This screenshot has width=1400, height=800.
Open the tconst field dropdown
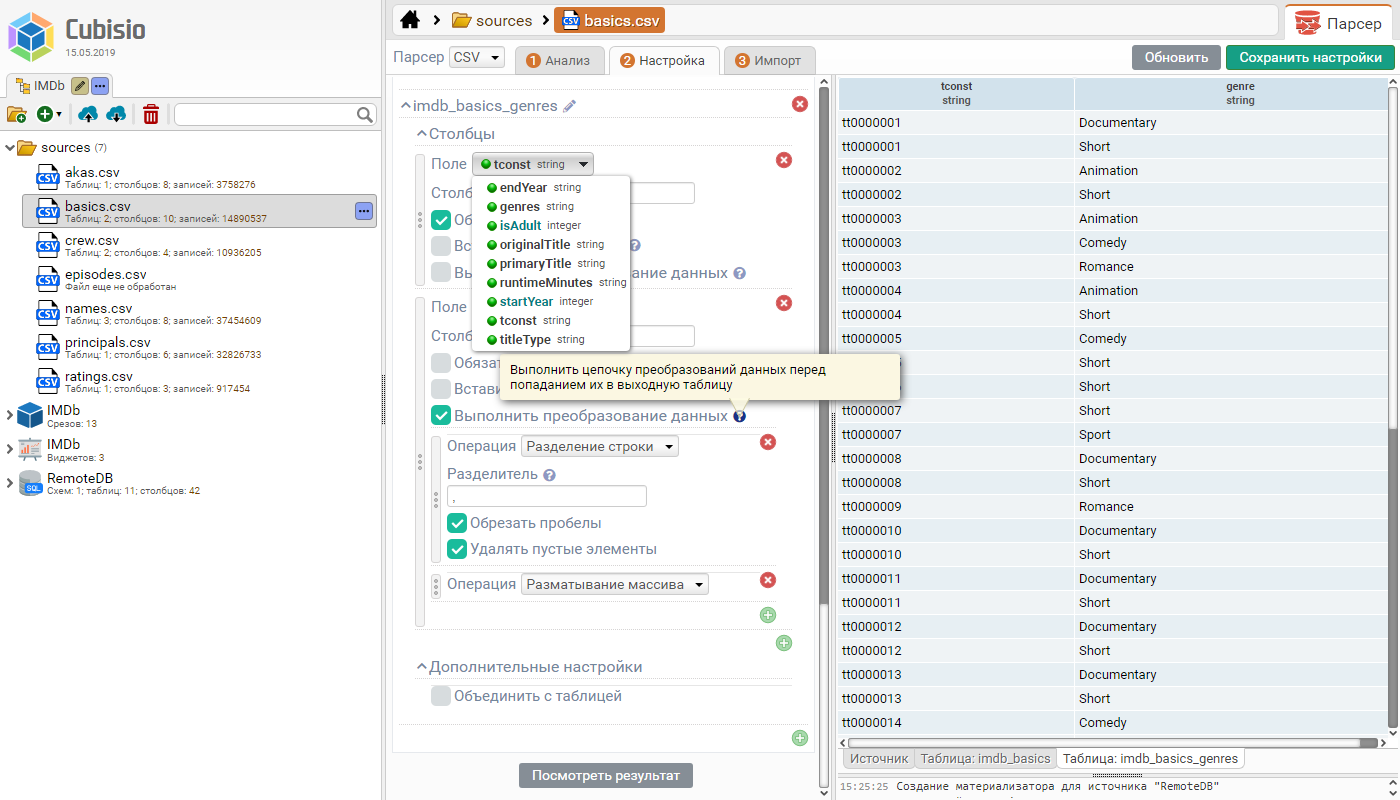pyautogui.click(x=533, y=164)
